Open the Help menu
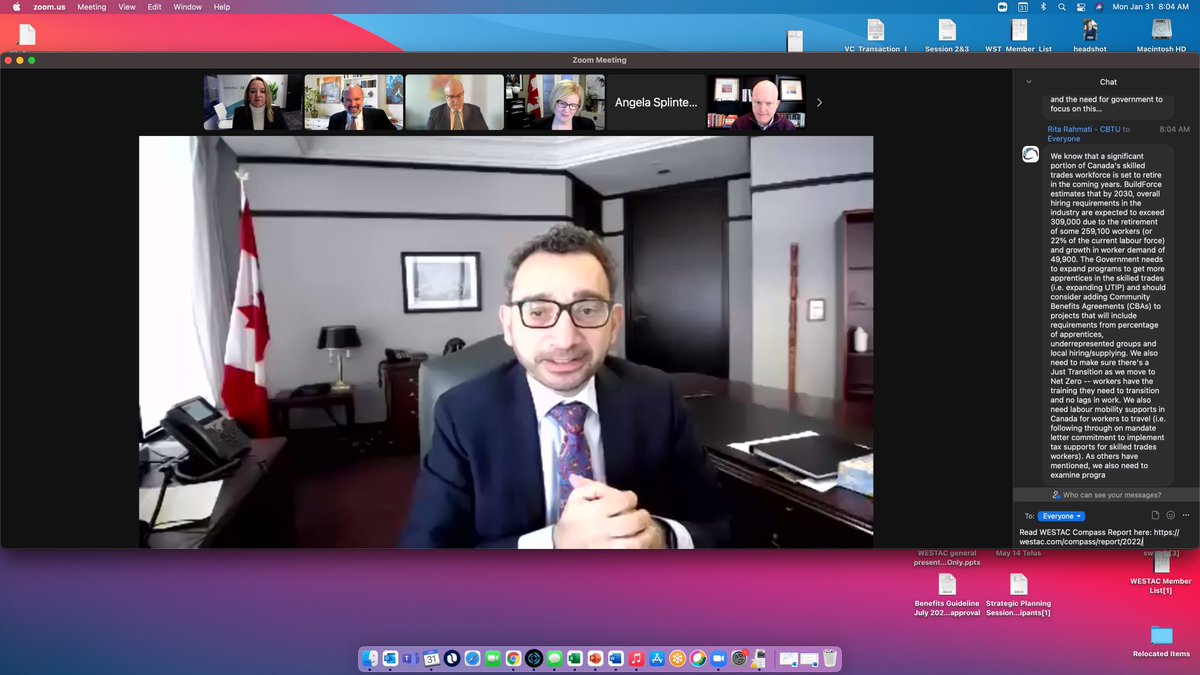 click(x=221, y=7)
